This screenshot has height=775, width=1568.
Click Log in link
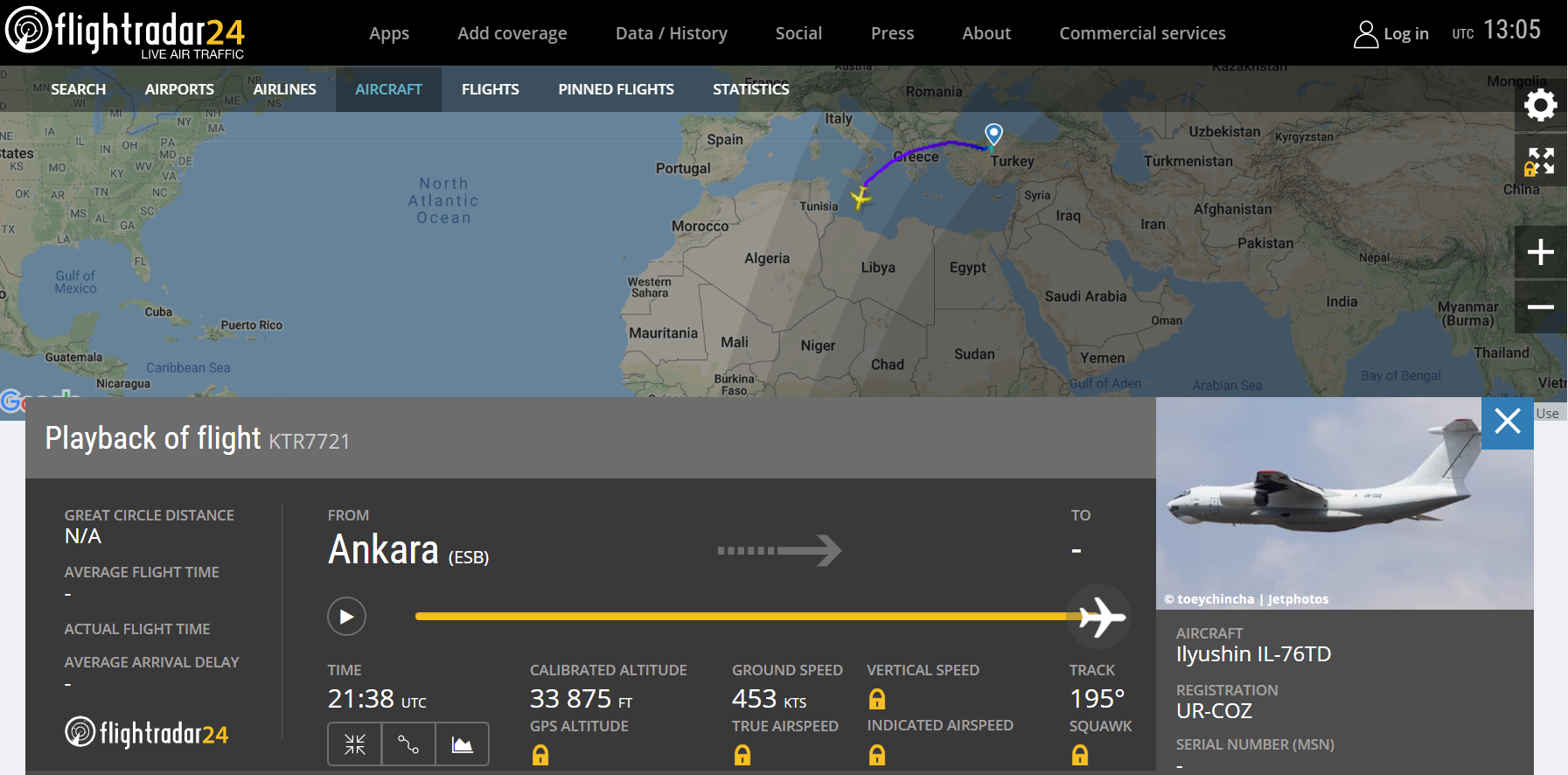pyautogui.click(x=1406, y=34)
